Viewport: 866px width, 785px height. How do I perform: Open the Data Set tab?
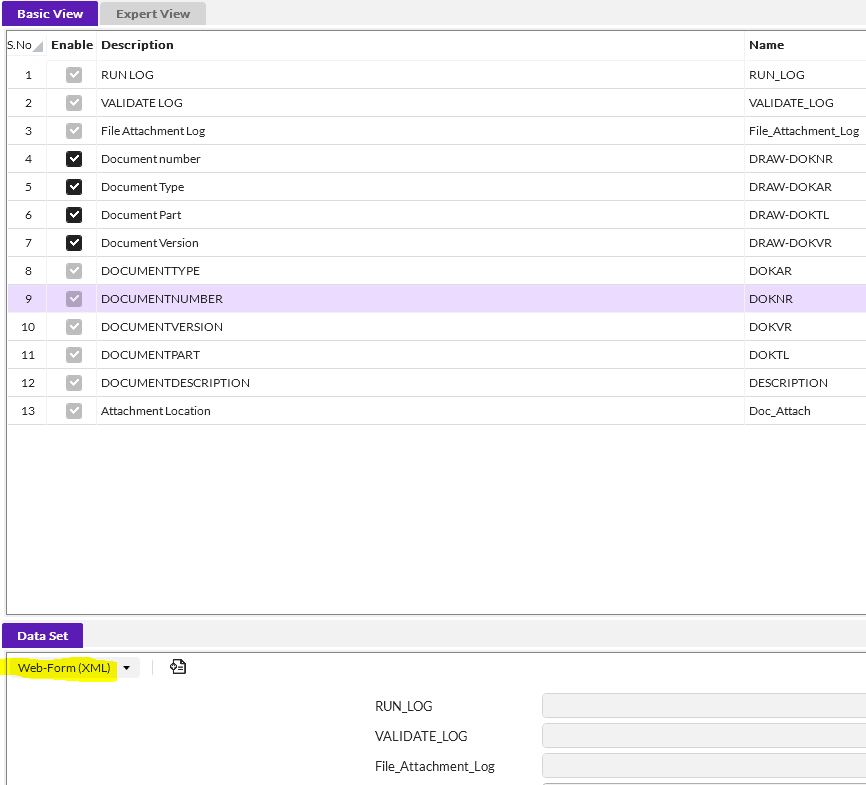coord(43,636)
